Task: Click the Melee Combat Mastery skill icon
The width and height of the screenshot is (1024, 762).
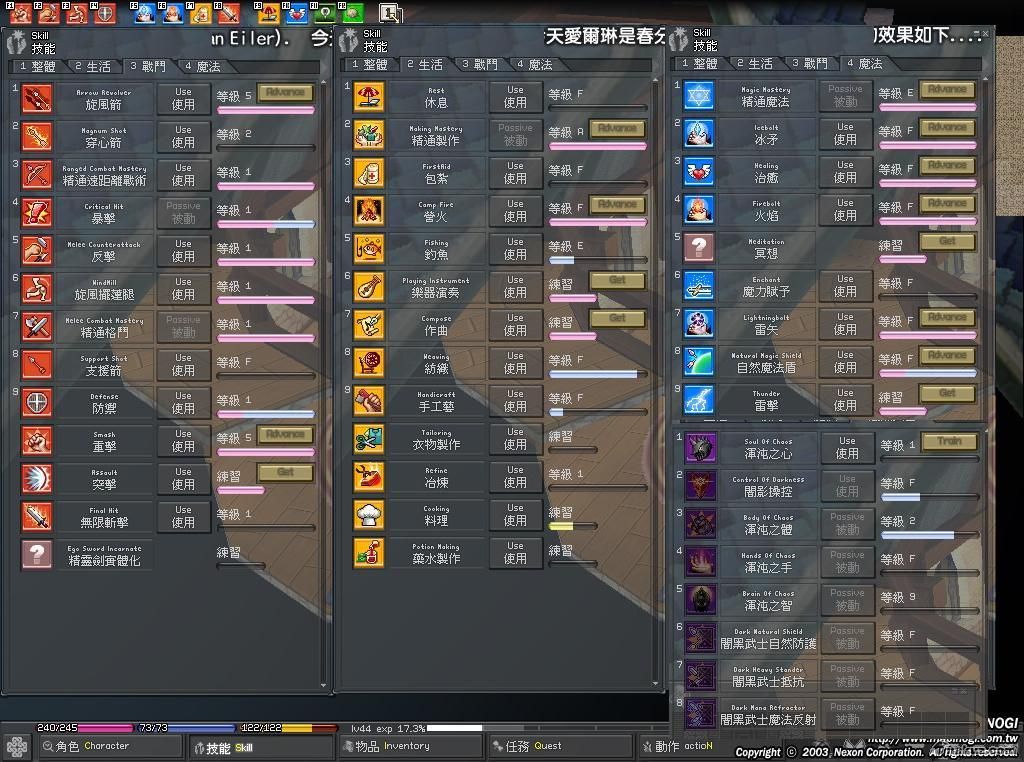Action: click(x=37, y=326)
